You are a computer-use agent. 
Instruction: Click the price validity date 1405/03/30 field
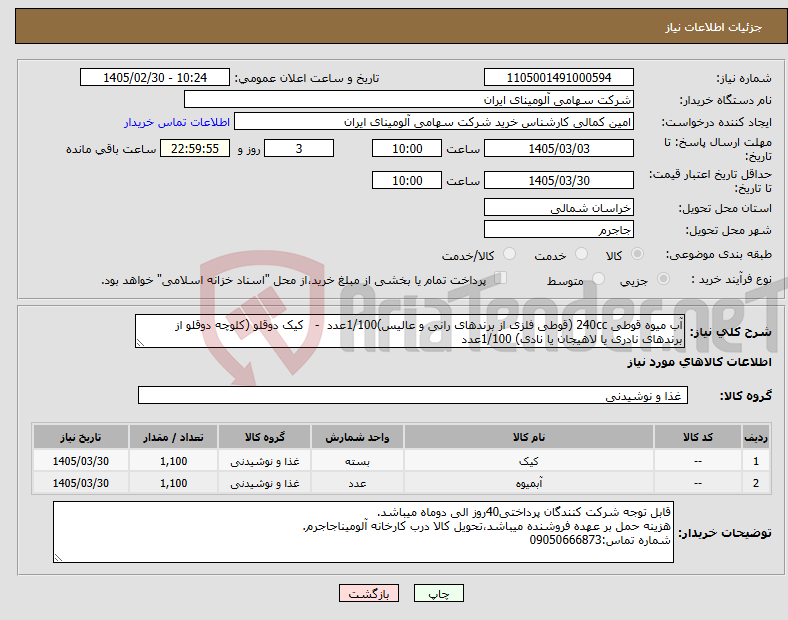559,180
